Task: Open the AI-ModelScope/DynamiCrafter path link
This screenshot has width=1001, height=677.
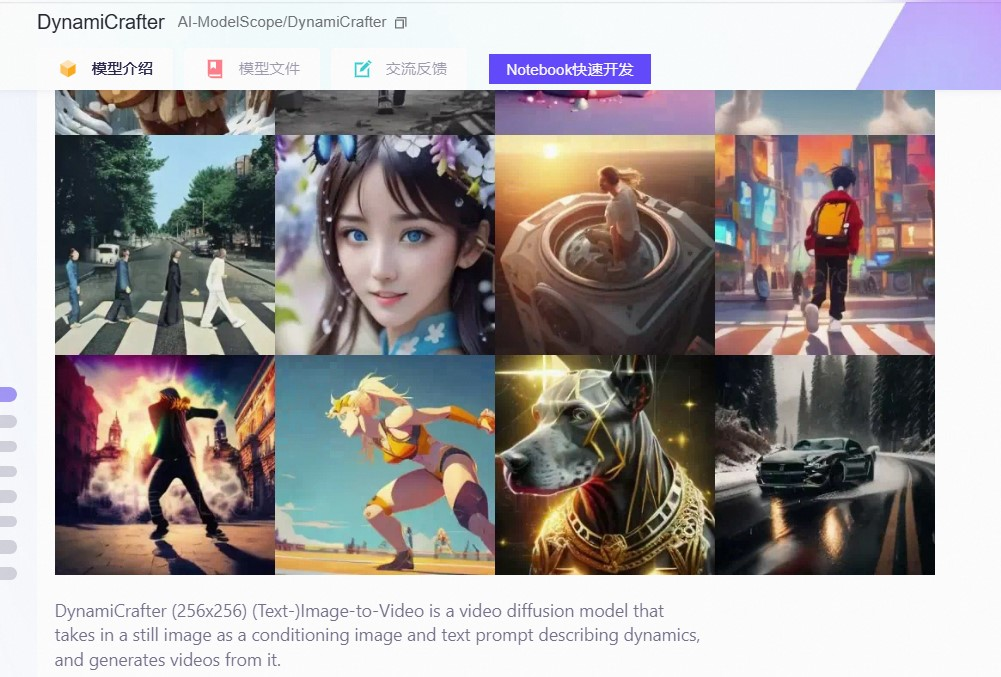Action: point(282,22)
